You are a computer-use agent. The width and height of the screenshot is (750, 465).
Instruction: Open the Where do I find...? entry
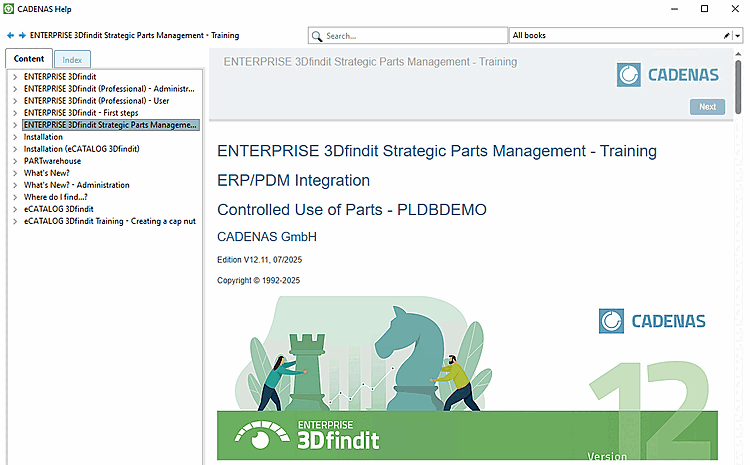pos(55,197)
